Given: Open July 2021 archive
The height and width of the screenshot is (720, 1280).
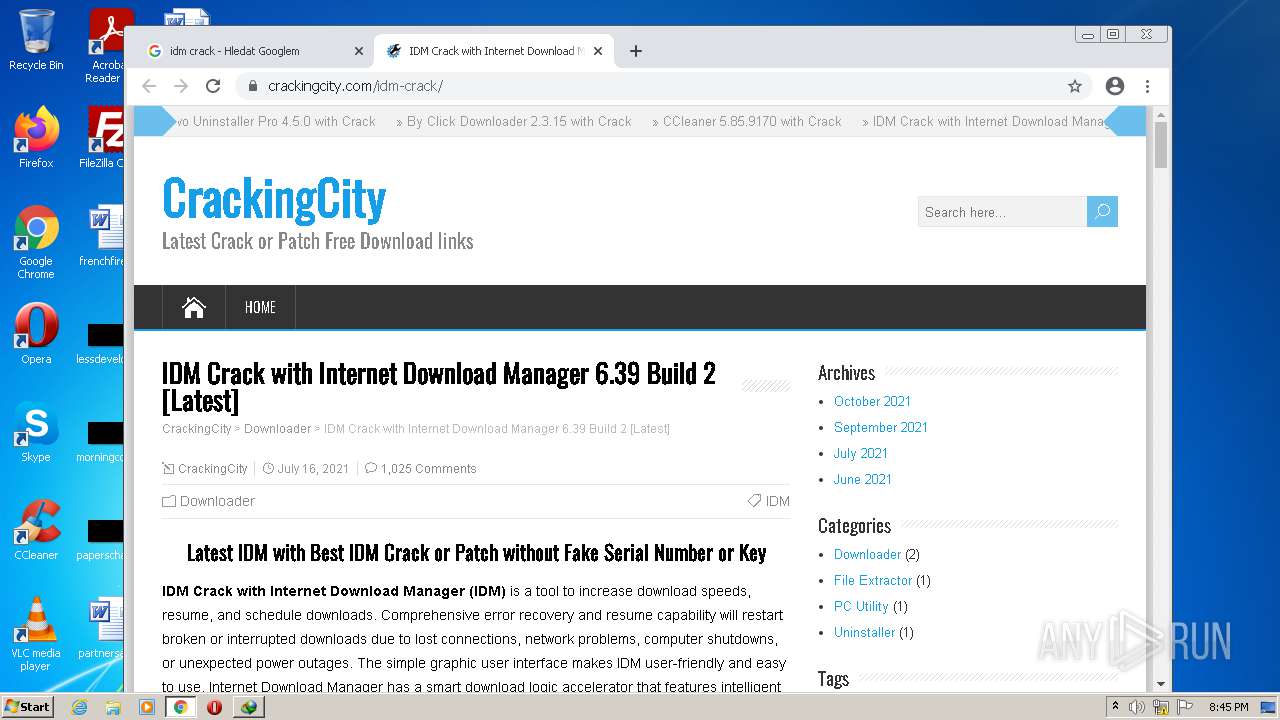Looking at the screenshot, I should click(861, 453).
